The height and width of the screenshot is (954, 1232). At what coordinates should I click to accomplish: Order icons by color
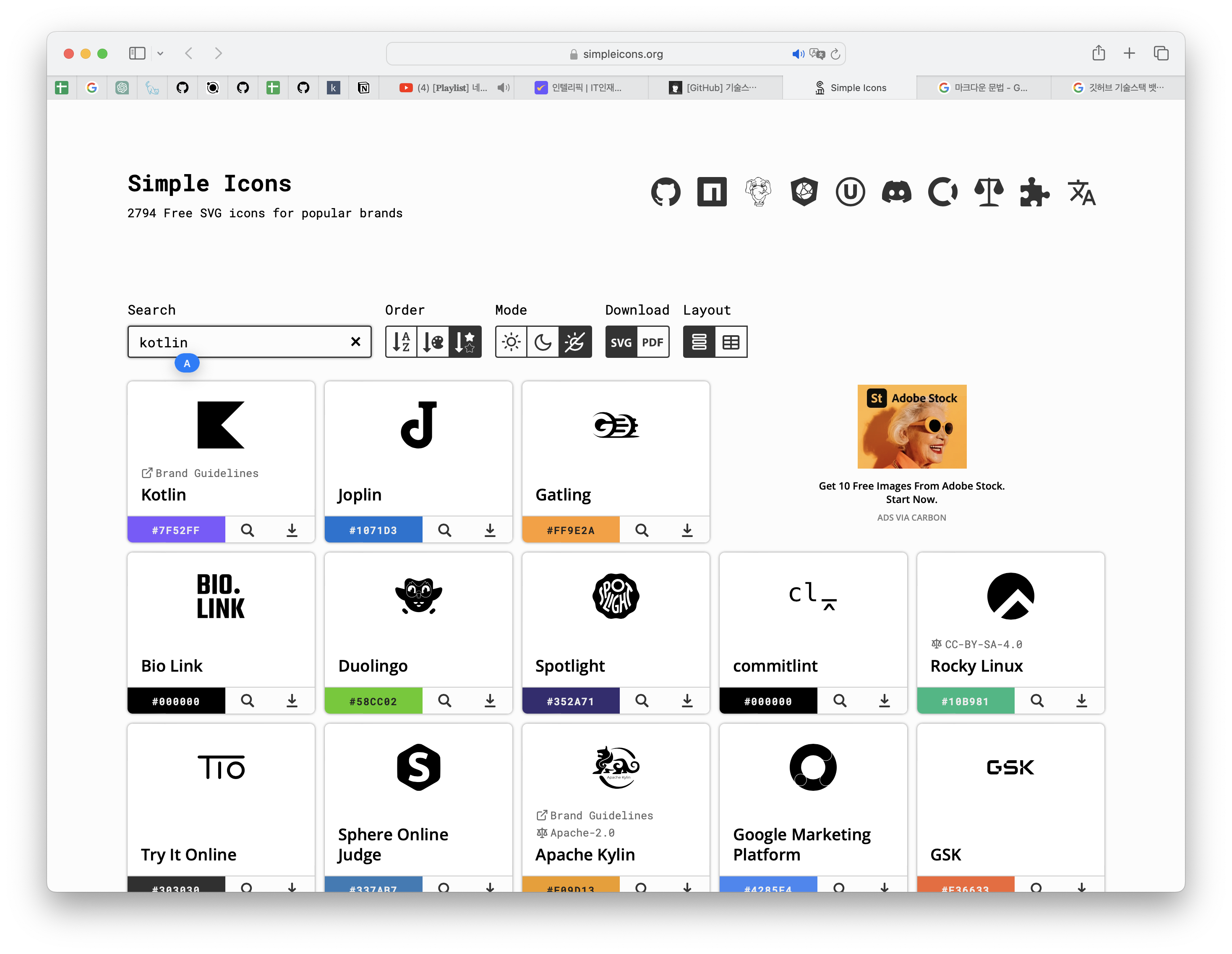pyautogui.click(x=433, y=341)
